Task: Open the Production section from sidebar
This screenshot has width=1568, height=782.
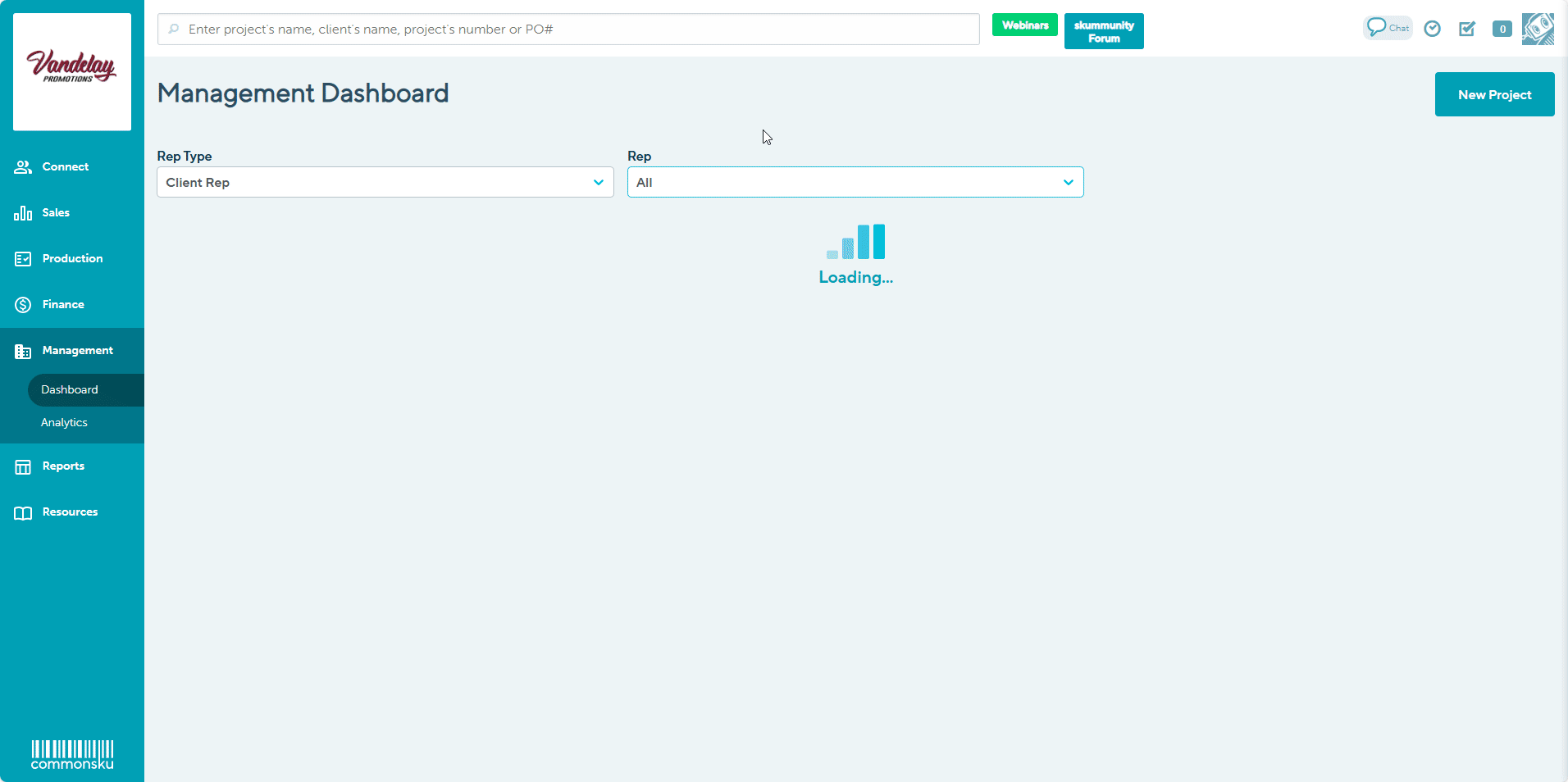Action: 72,258
